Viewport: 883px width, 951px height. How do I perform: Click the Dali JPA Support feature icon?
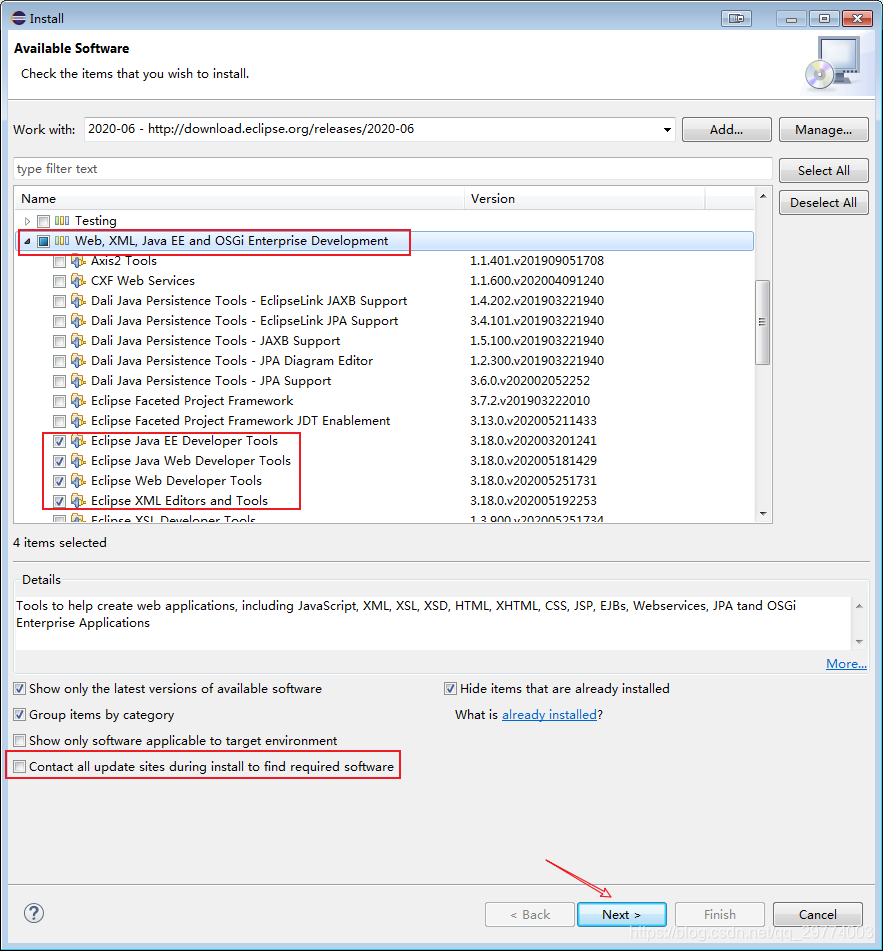78,381
